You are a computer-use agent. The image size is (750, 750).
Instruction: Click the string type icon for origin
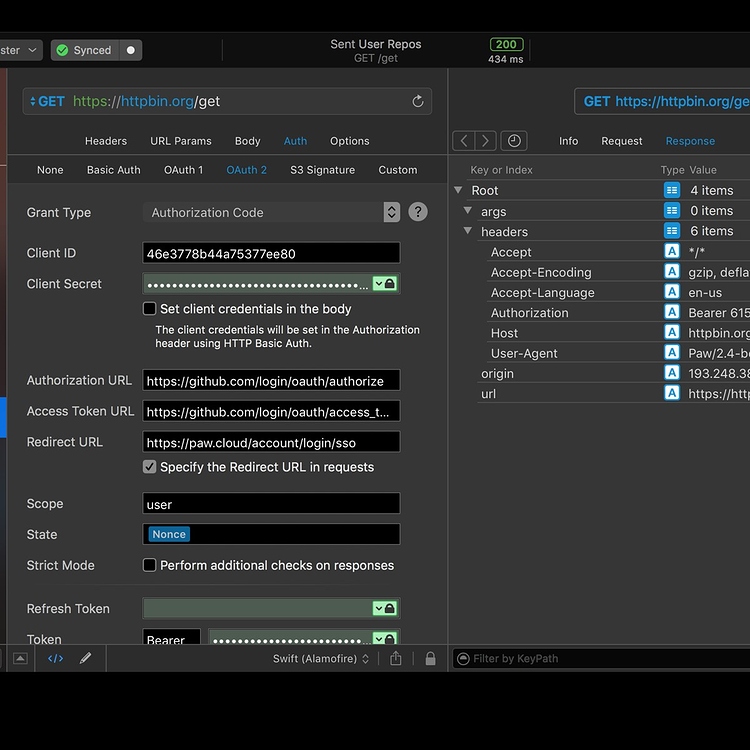672,373
